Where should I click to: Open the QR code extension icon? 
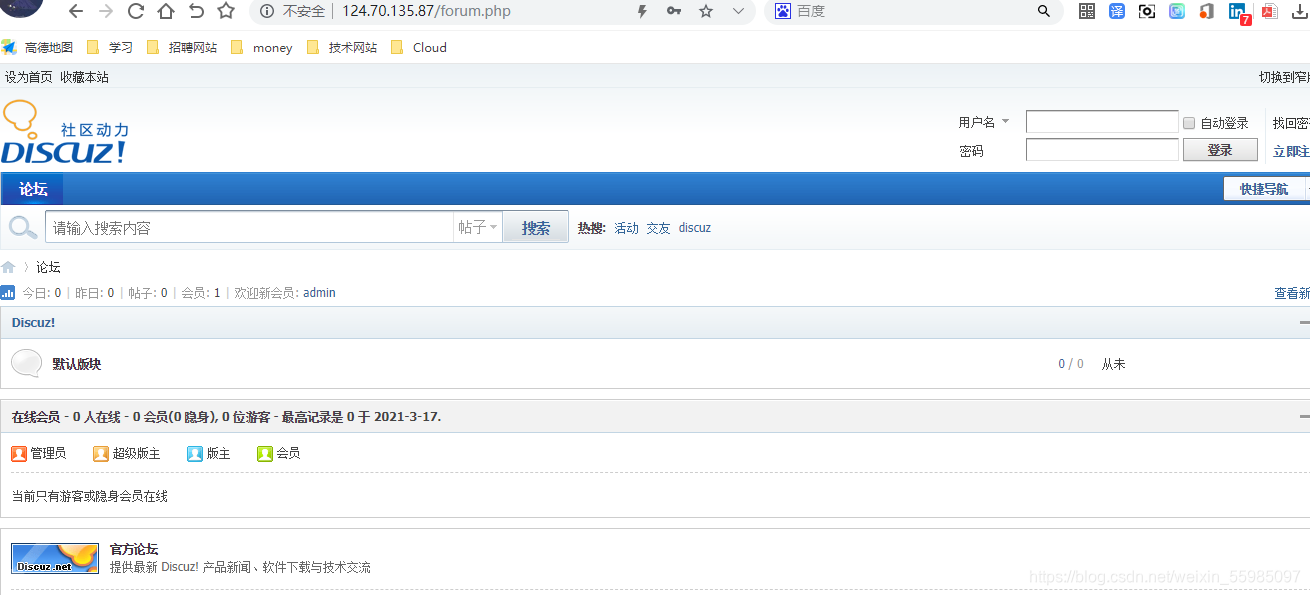click(x=1087, y=11)
